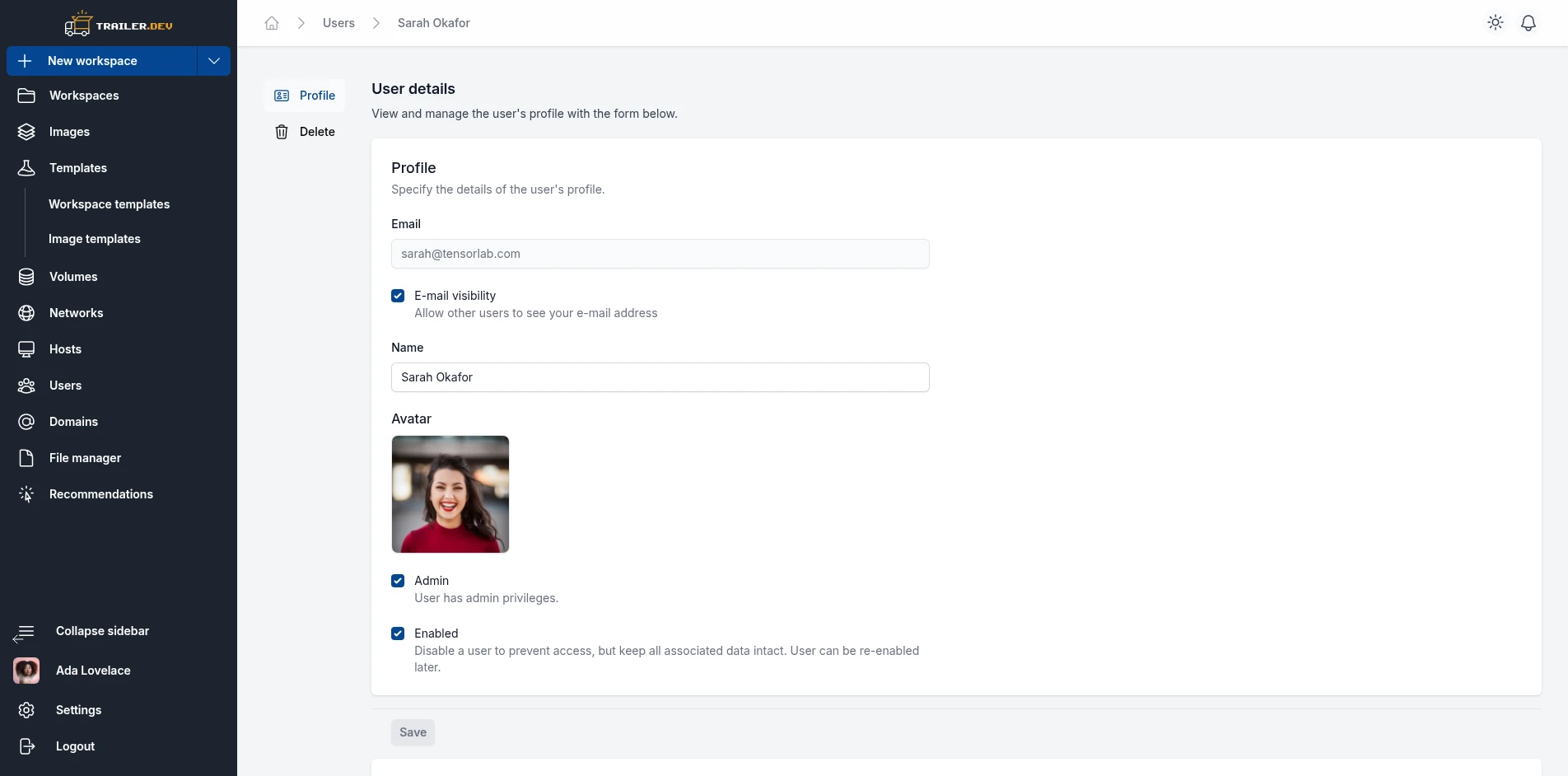
Task: Open notifications bell
Action: click(x=1528, y=23)
